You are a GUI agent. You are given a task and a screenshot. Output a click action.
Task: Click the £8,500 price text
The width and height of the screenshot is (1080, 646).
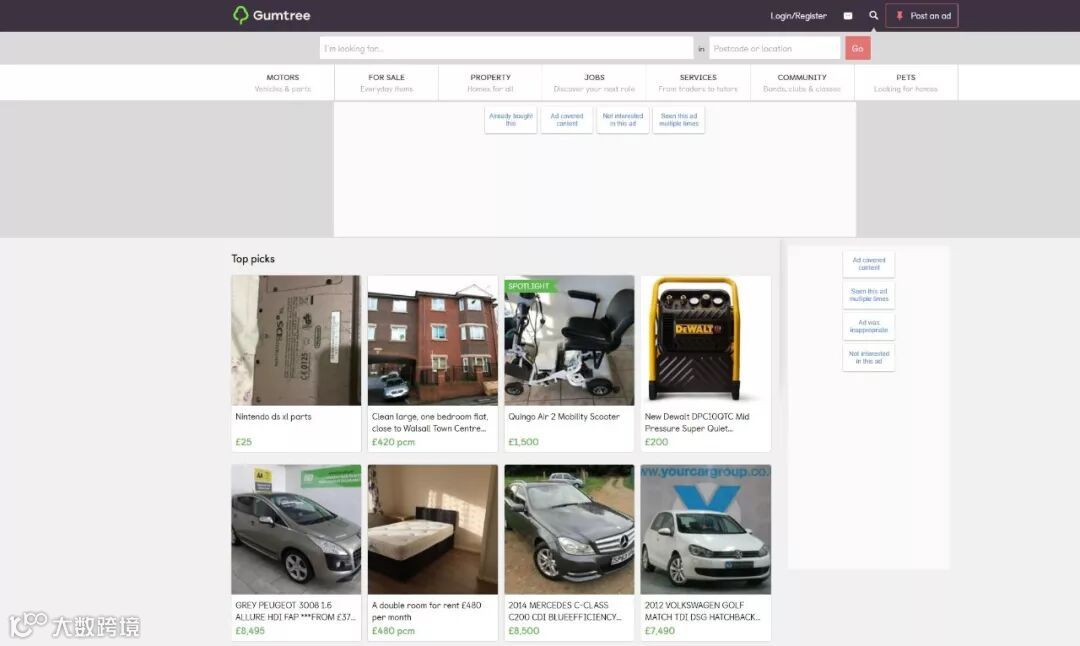pos(524,631)
